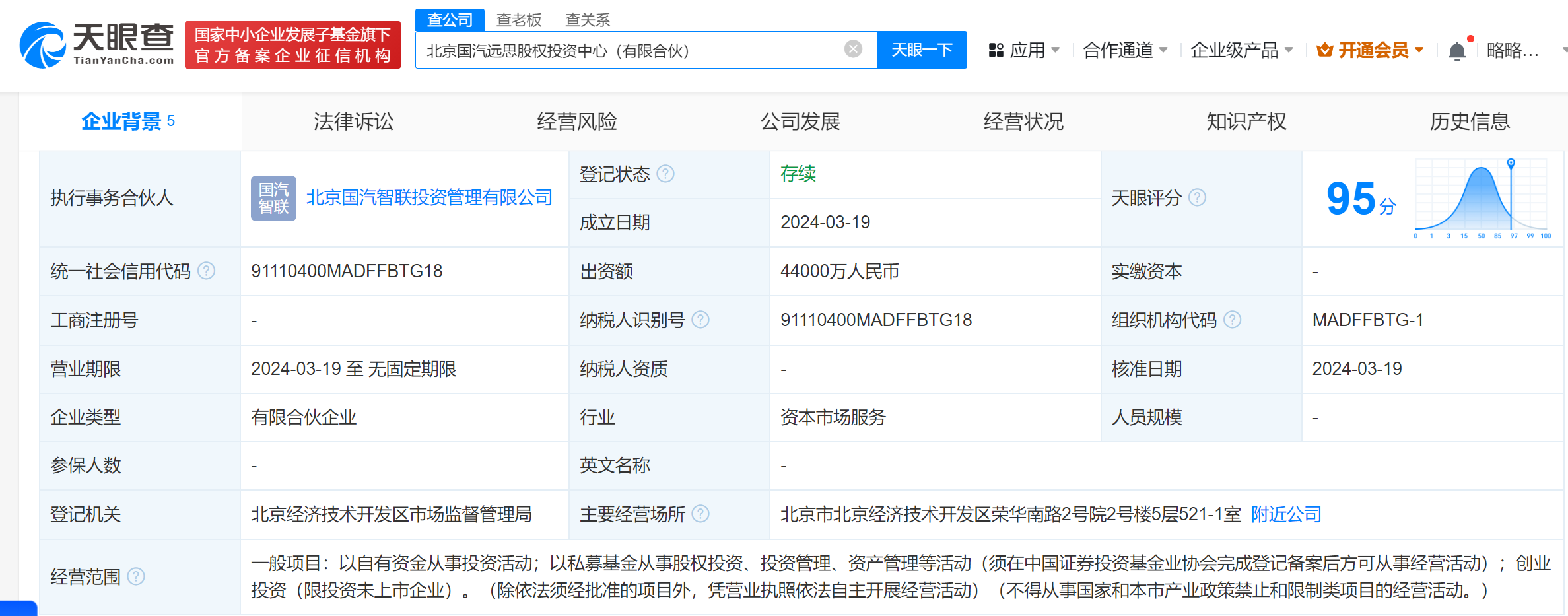Screen dimensions: 1568x616
Task: Click help icon beside 登记状态
Action: coord(665,174)
